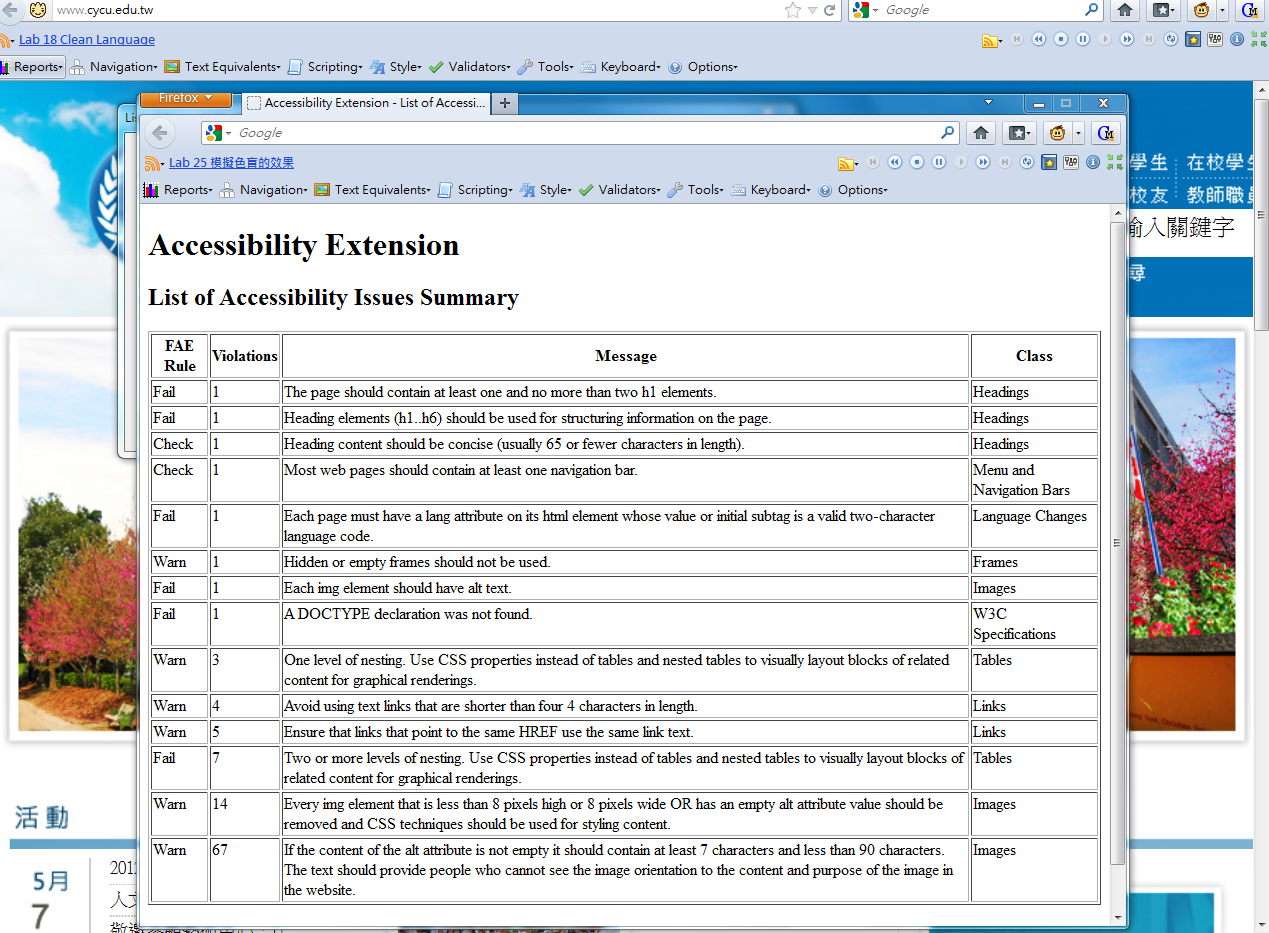Click 'A DOCTYPE declaration was not found.' cell
The width and height of the screenshot is (1269, 933).
coord(626,624)
